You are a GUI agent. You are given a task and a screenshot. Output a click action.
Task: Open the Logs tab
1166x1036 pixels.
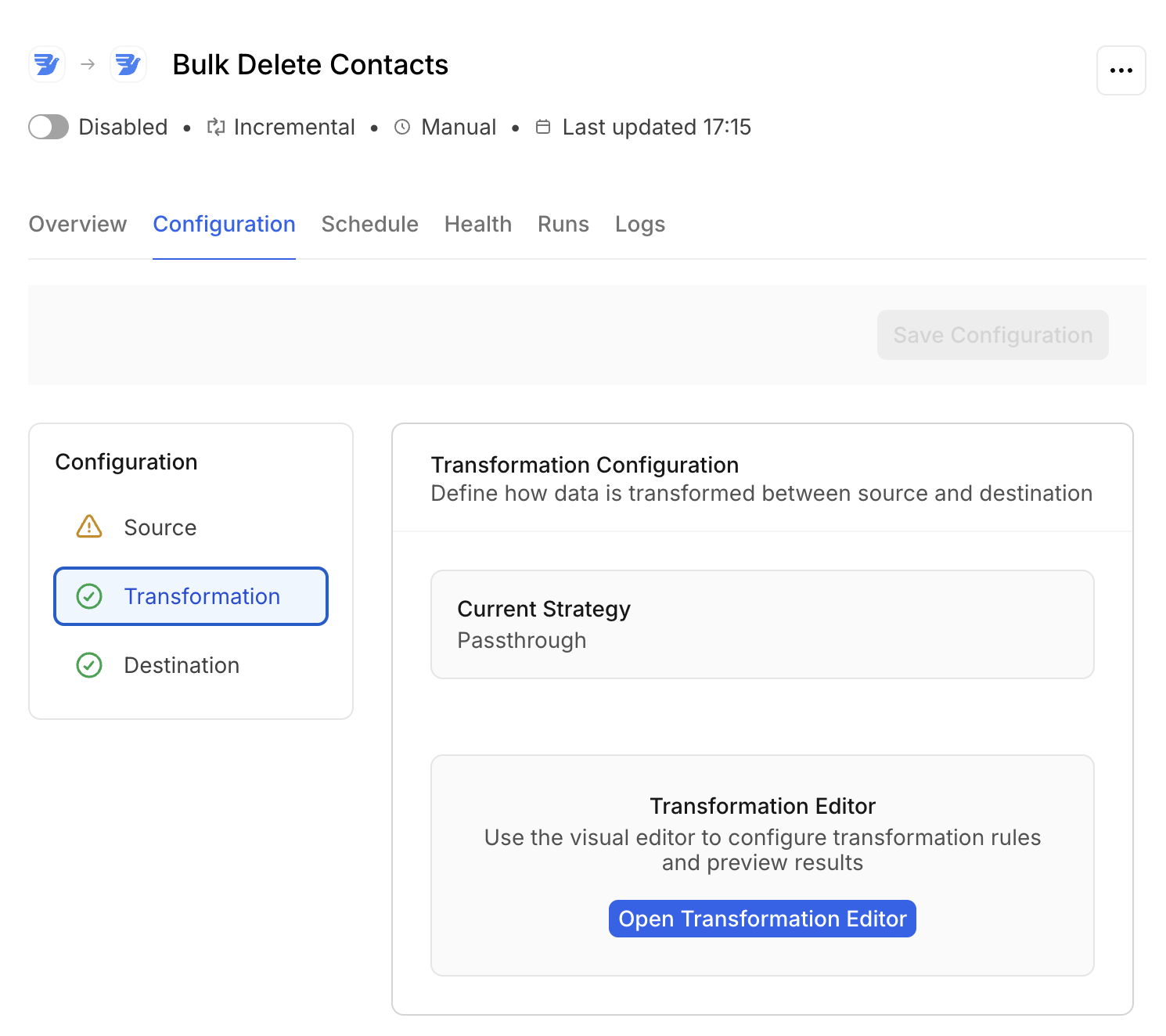[x=639, y=225]
